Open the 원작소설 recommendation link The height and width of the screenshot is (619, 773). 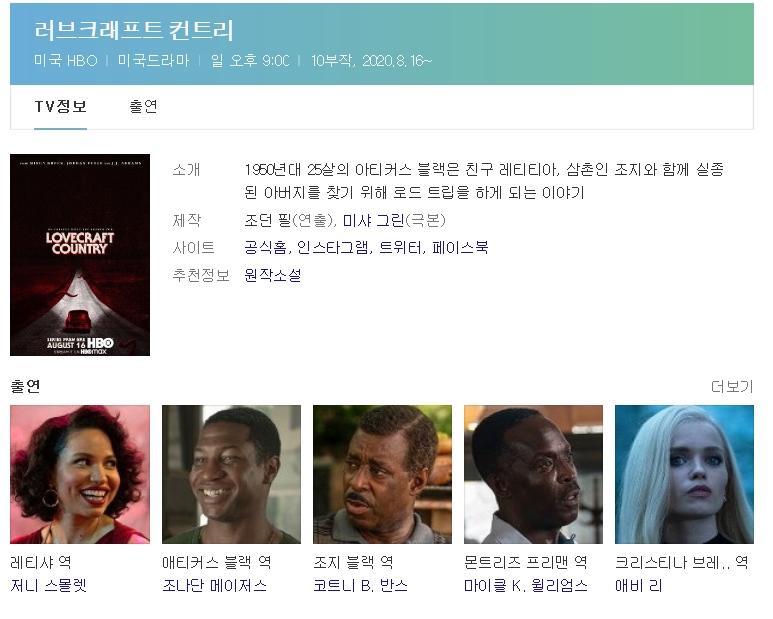point(272,275)
